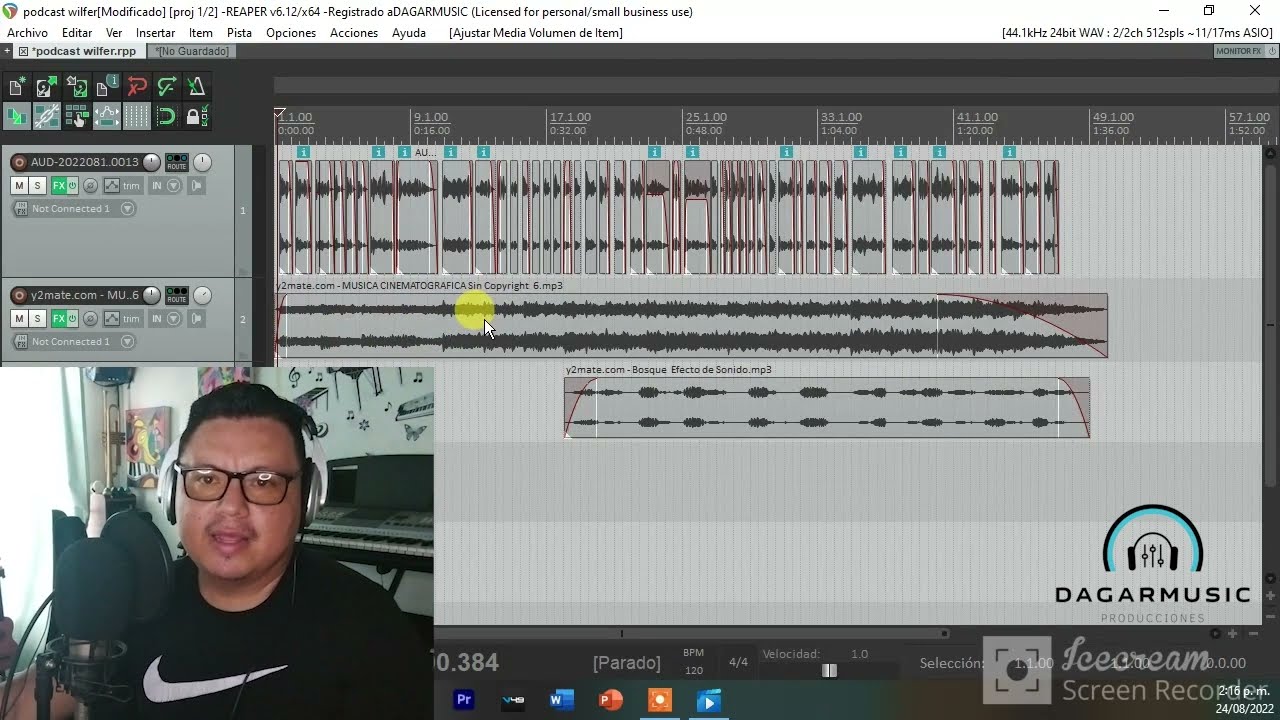Screen dimensions: 1280x720
Task: Open ROUTE panel for y2mate.com - MU..6 track
Action: [177, 295]
